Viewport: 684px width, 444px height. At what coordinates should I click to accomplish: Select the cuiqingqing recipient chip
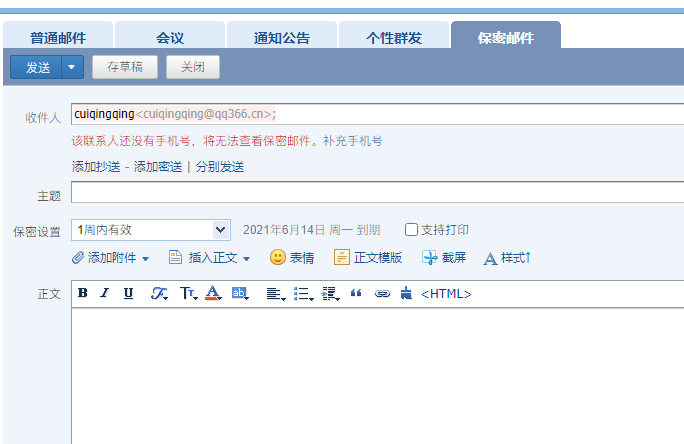(175, 114)
